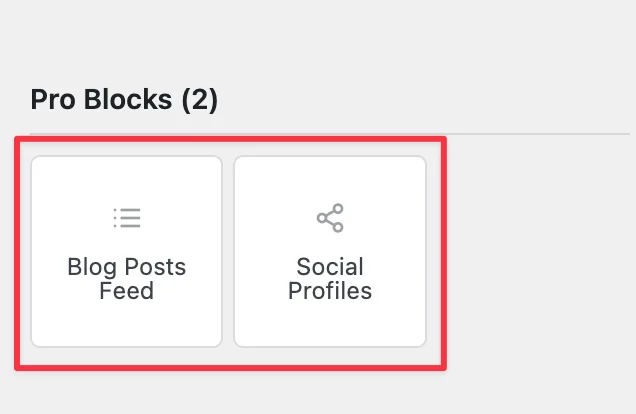The height and width of the screenshot is (414, 636).
Task: Select the Social Profiles block card
Action: click(x=330, y=251)
